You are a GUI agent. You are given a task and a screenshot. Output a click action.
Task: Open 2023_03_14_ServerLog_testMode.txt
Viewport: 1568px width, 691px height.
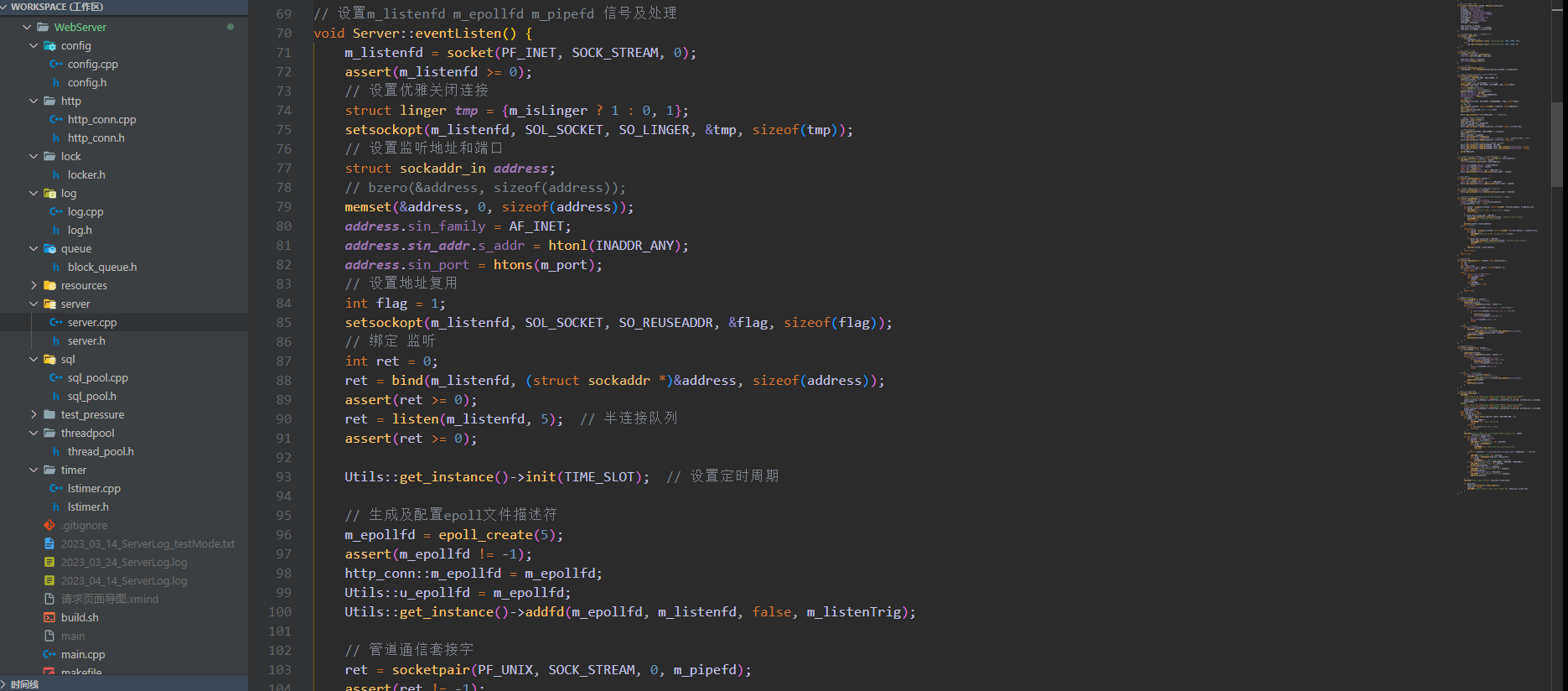pos(147,543)
